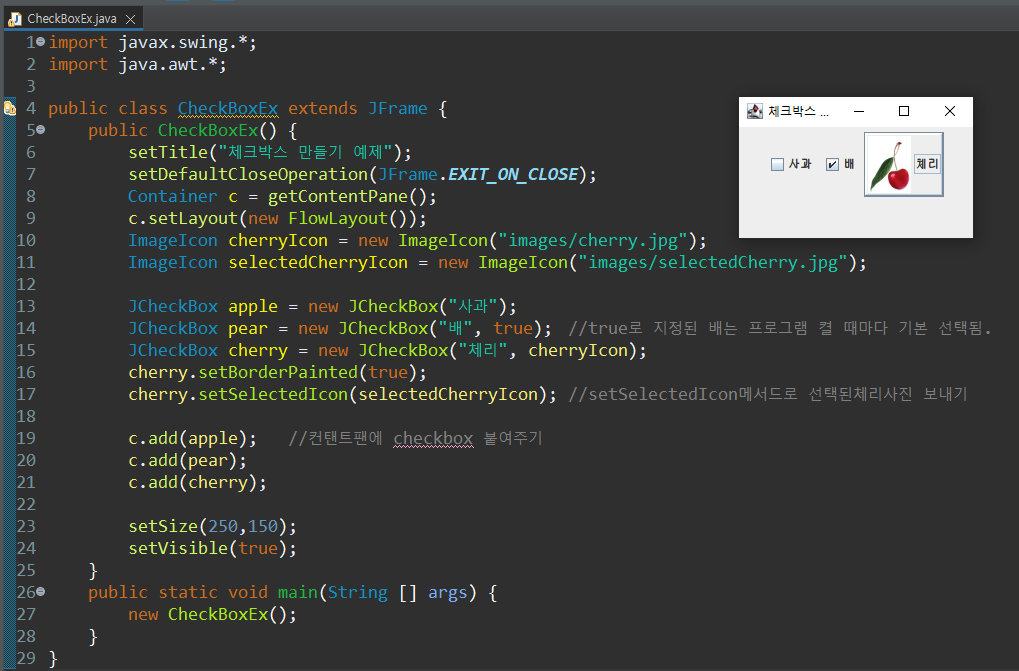The height and width of the screenshot is (671, 1019).
Task: Click c.add(cherry) on line 21
Action: click(198, 483)
